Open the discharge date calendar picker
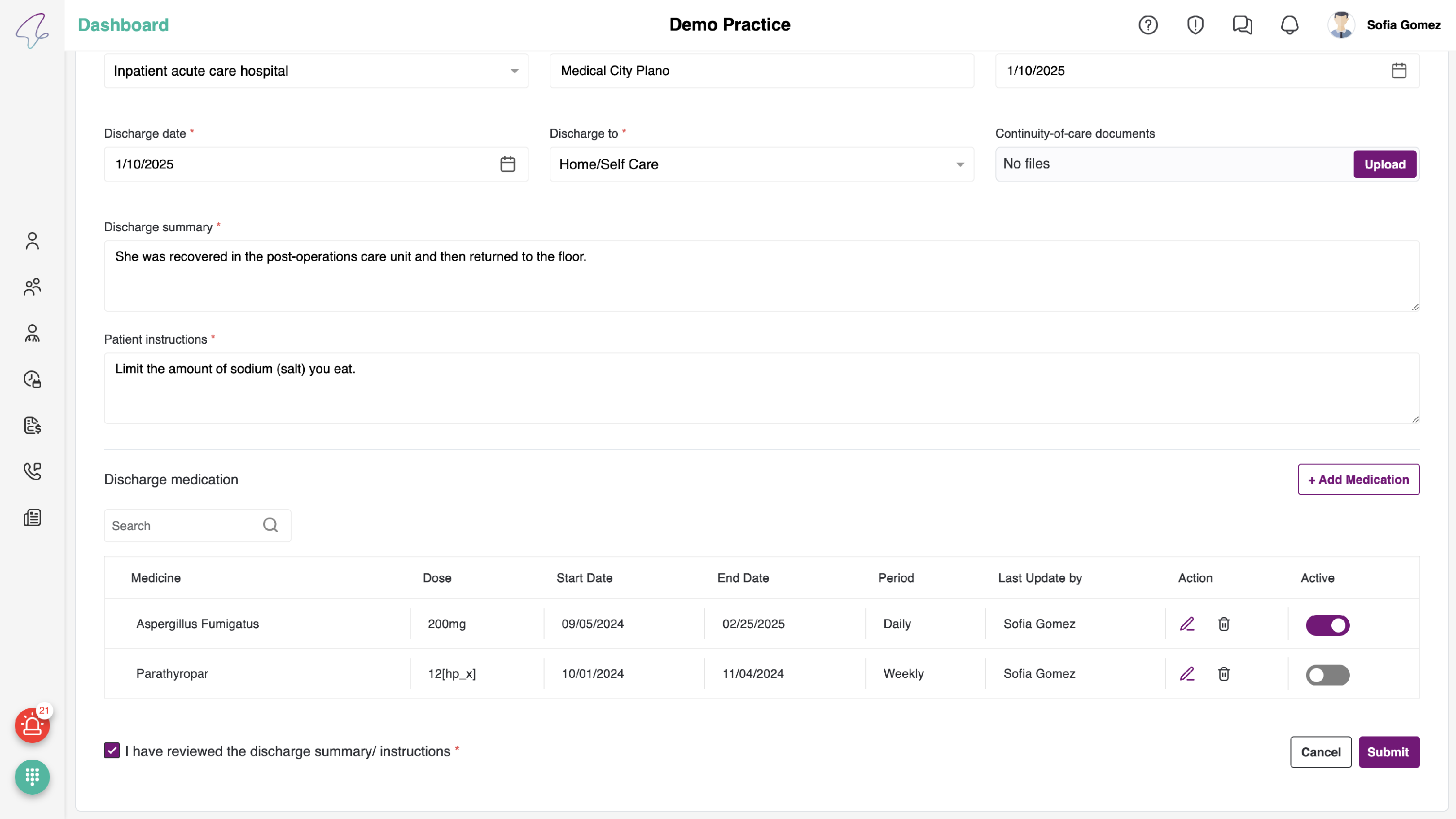The width and height of the screenshot is (1456, 819). click(x=508, y=165)
